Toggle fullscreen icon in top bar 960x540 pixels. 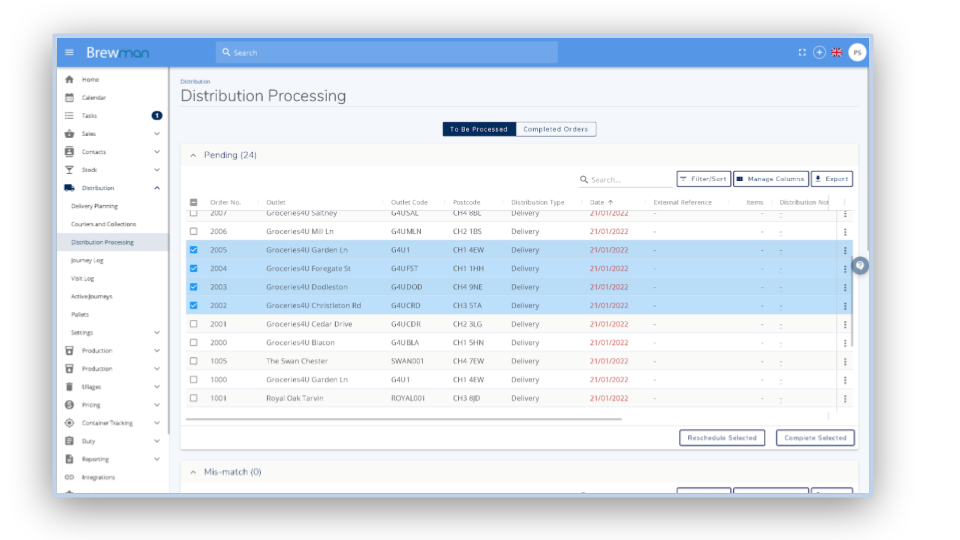coord(802,53)
